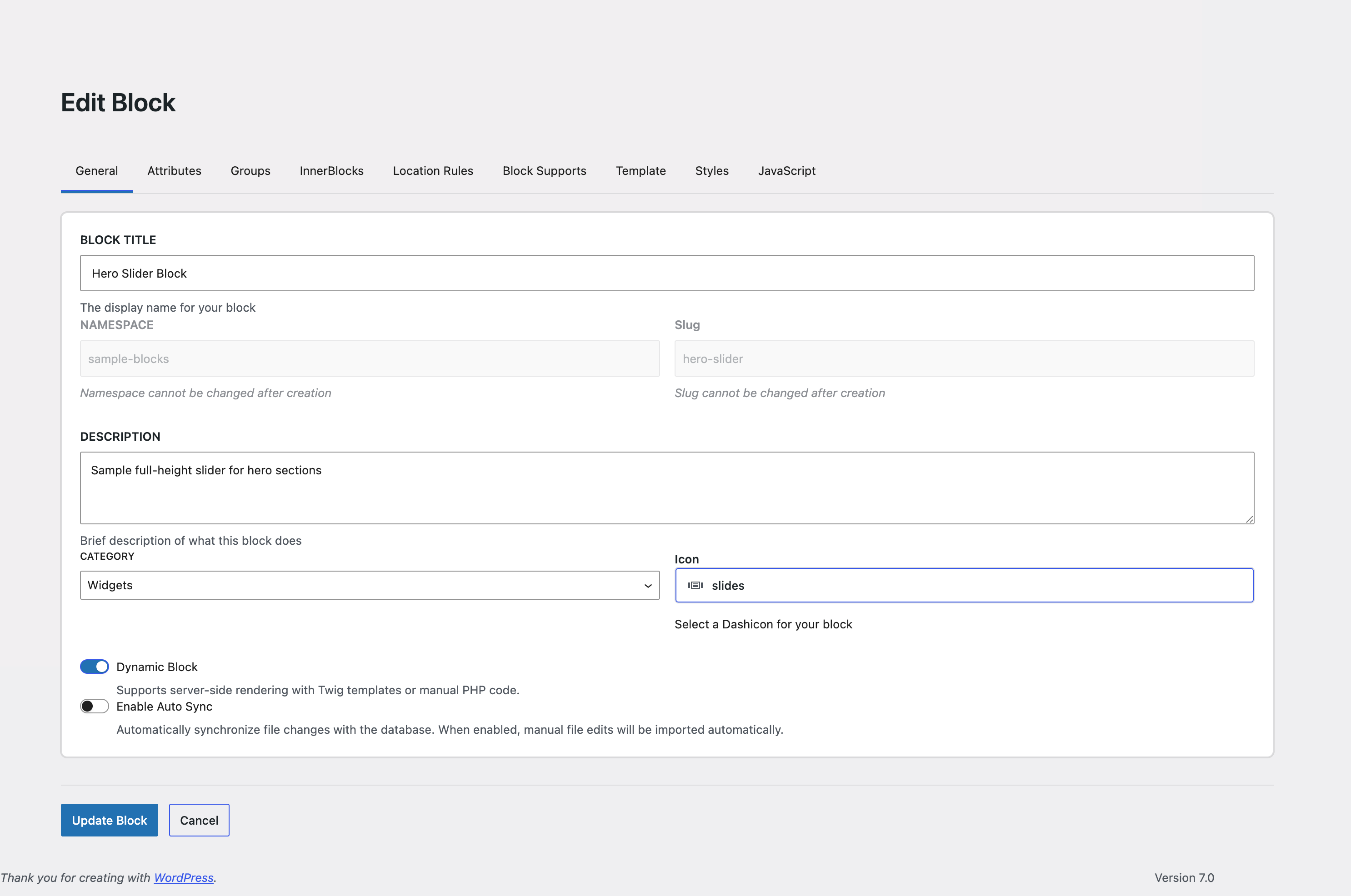Click the slides dashicon preview
The width and height of the screenshot is (1351, 896).
point(695,585)
